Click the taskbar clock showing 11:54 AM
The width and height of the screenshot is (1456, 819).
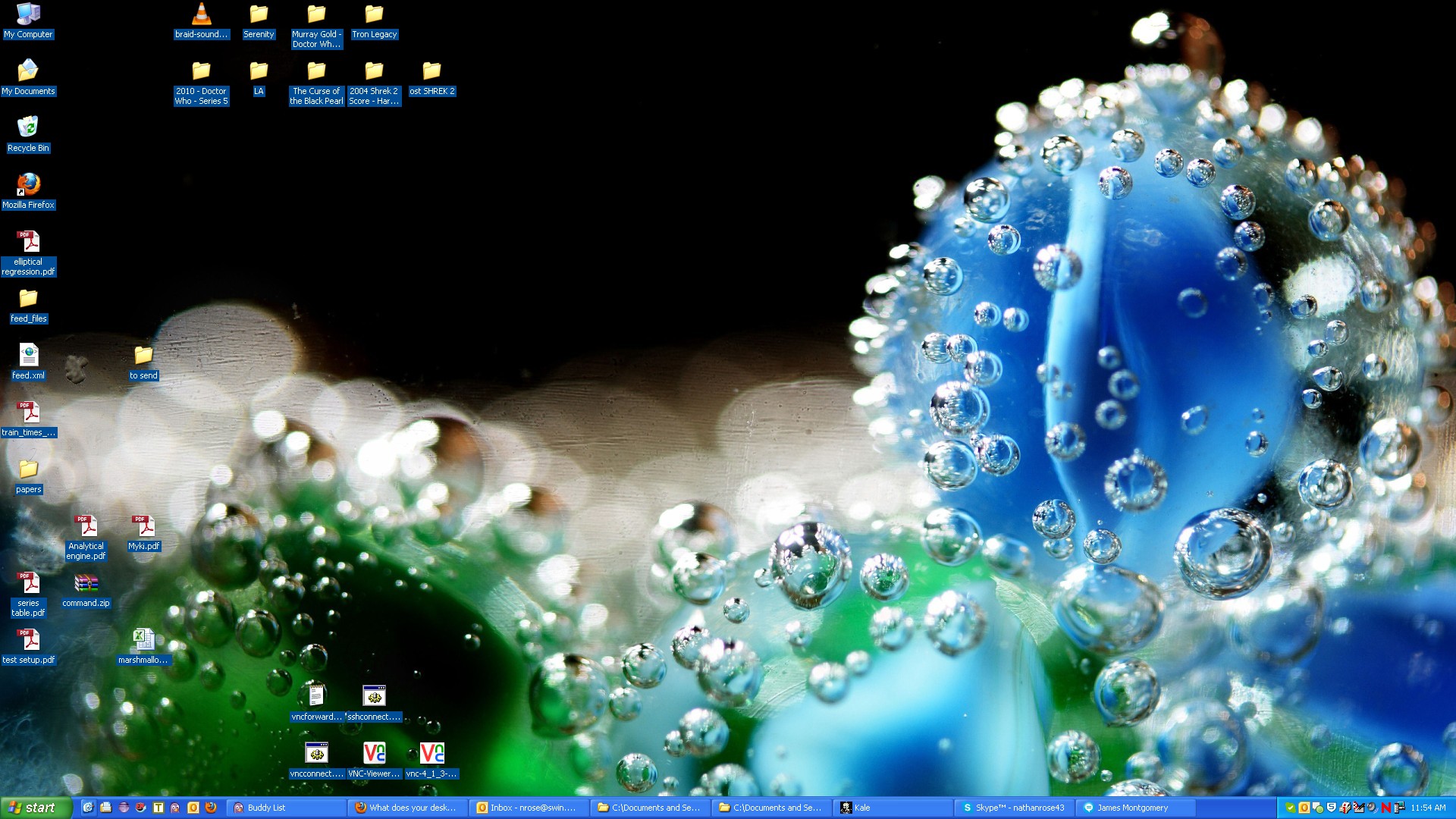pos(1428,808)
